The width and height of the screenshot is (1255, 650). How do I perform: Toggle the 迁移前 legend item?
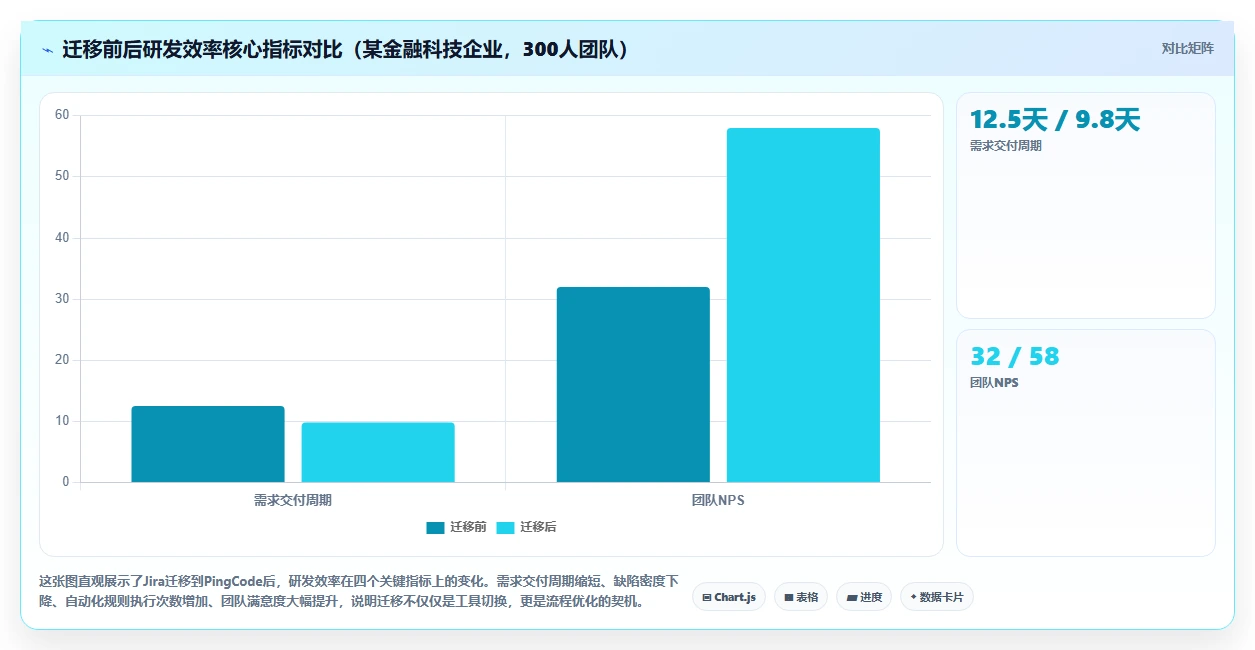(456, 527)
